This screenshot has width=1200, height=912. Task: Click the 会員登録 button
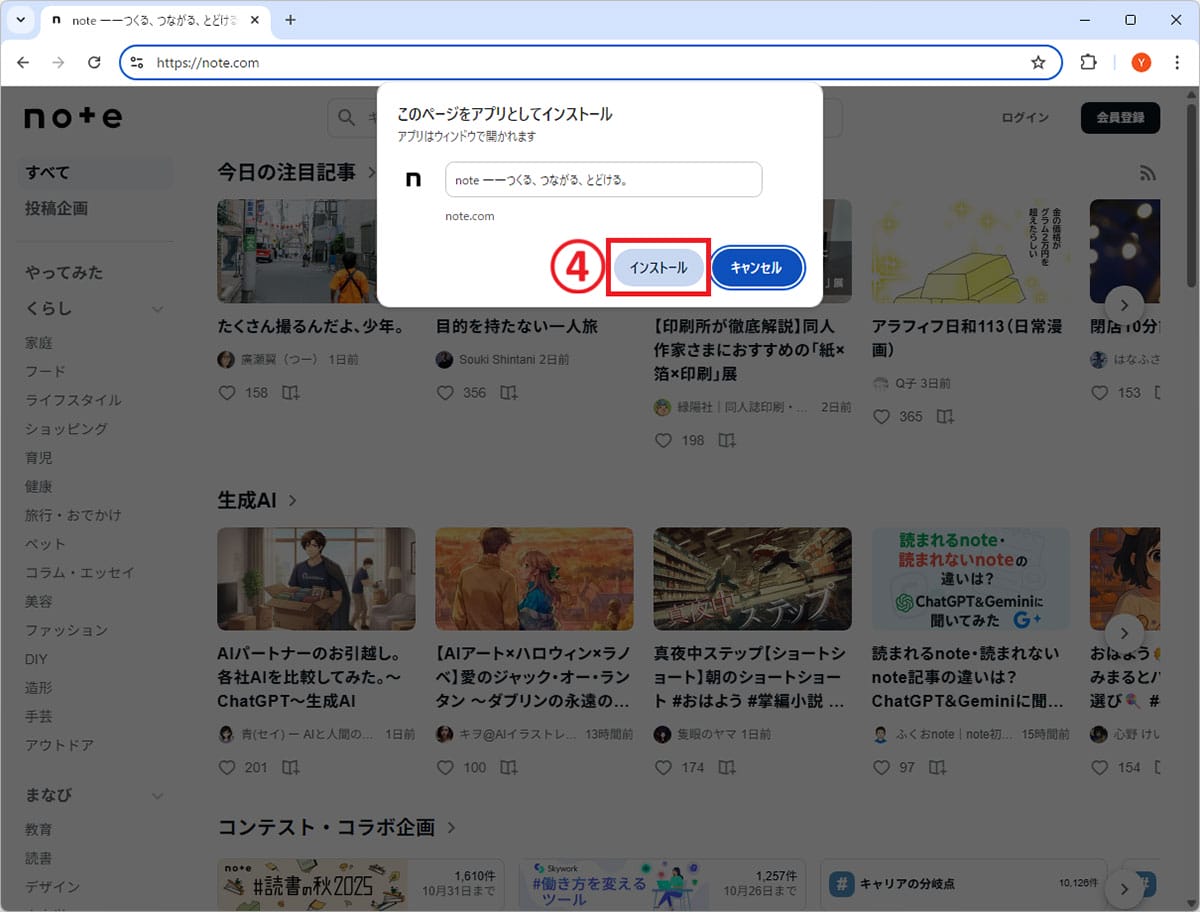(1120, 117)
